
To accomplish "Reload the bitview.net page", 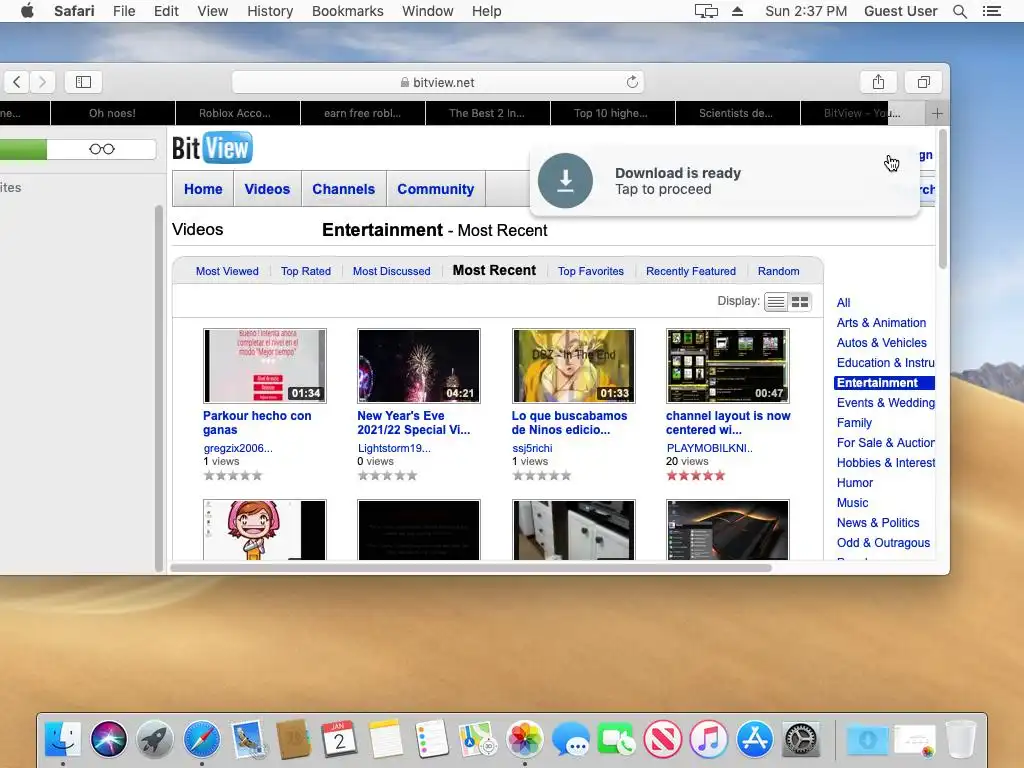I will tap(632, 82).
